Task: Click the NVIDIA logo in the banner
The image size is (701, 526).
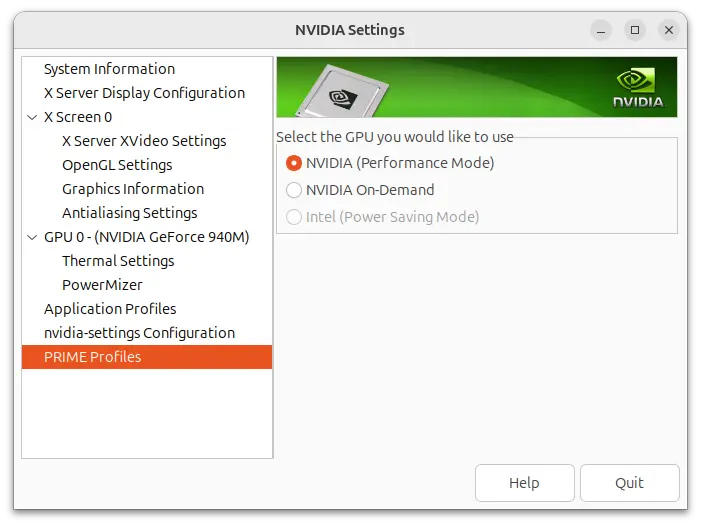Action: click(x=637, y=87)
